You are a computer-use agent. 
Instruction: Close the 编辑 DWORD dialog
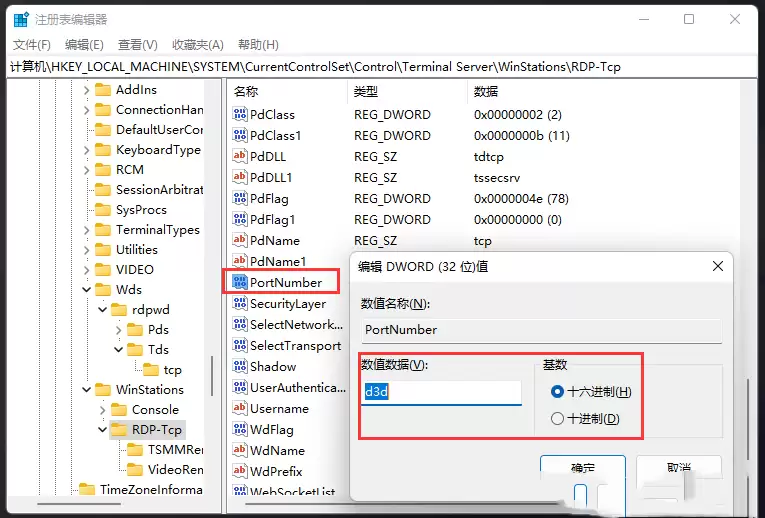coord(717,266)
